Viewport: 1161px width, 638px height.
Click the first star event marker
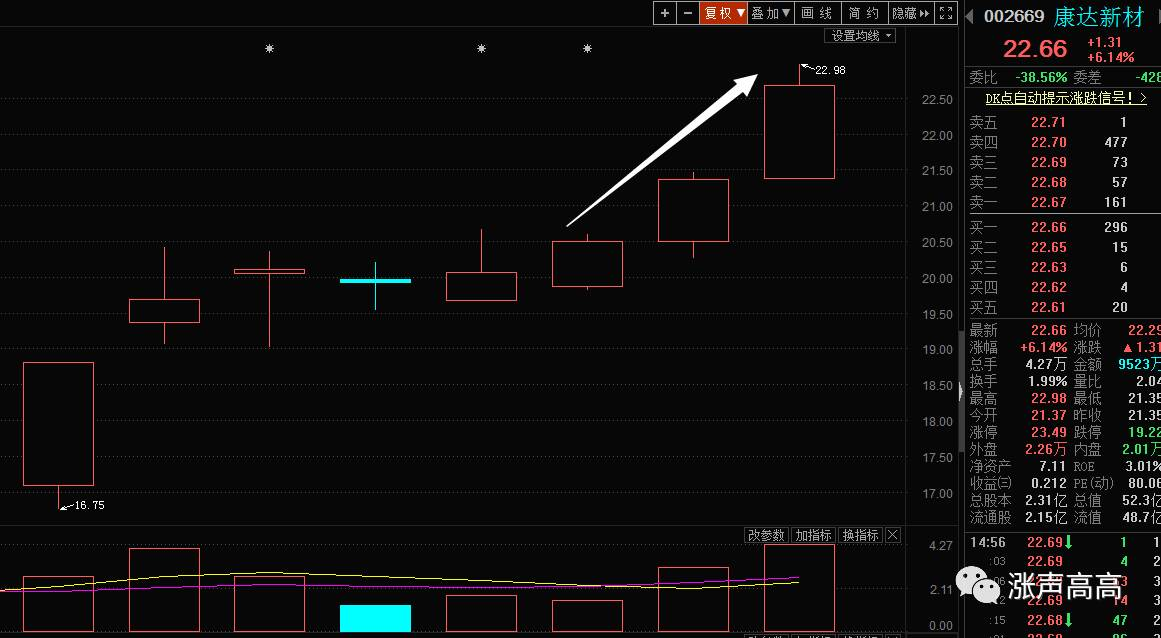pyautogui.click(x=270, y=49)
